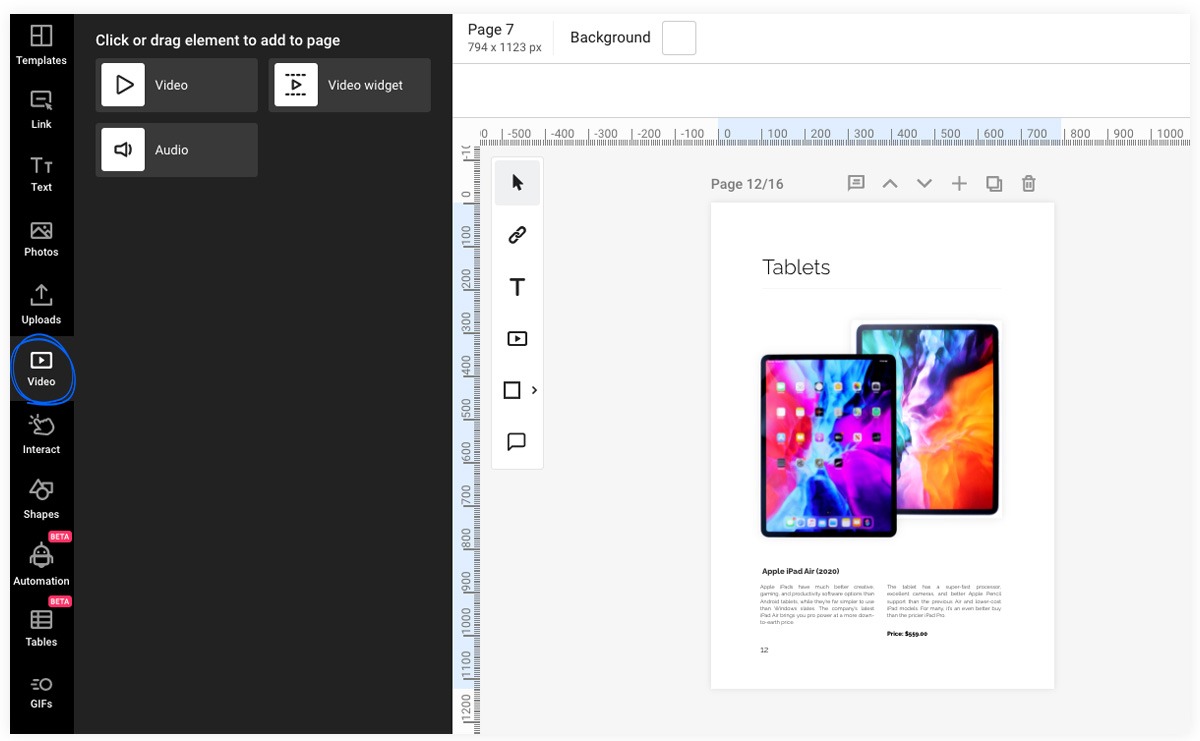Select the Video sidebar tab
This screenshot has height=741, width=1200.
[x=41, y=369]
